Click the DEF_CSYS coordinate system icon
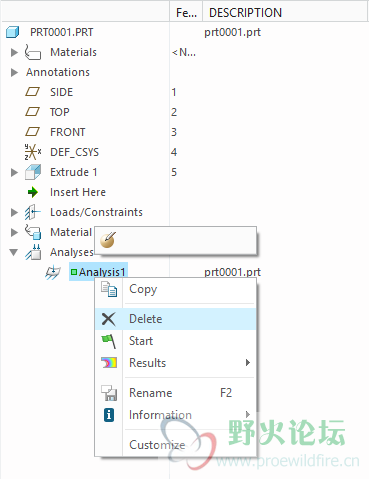This screenshot has height=479, width=369. pos(33,152)
